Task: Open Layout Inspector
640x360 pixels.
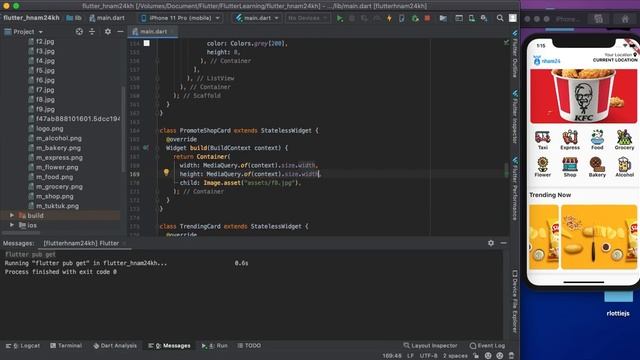Action: tap(430, 346)
